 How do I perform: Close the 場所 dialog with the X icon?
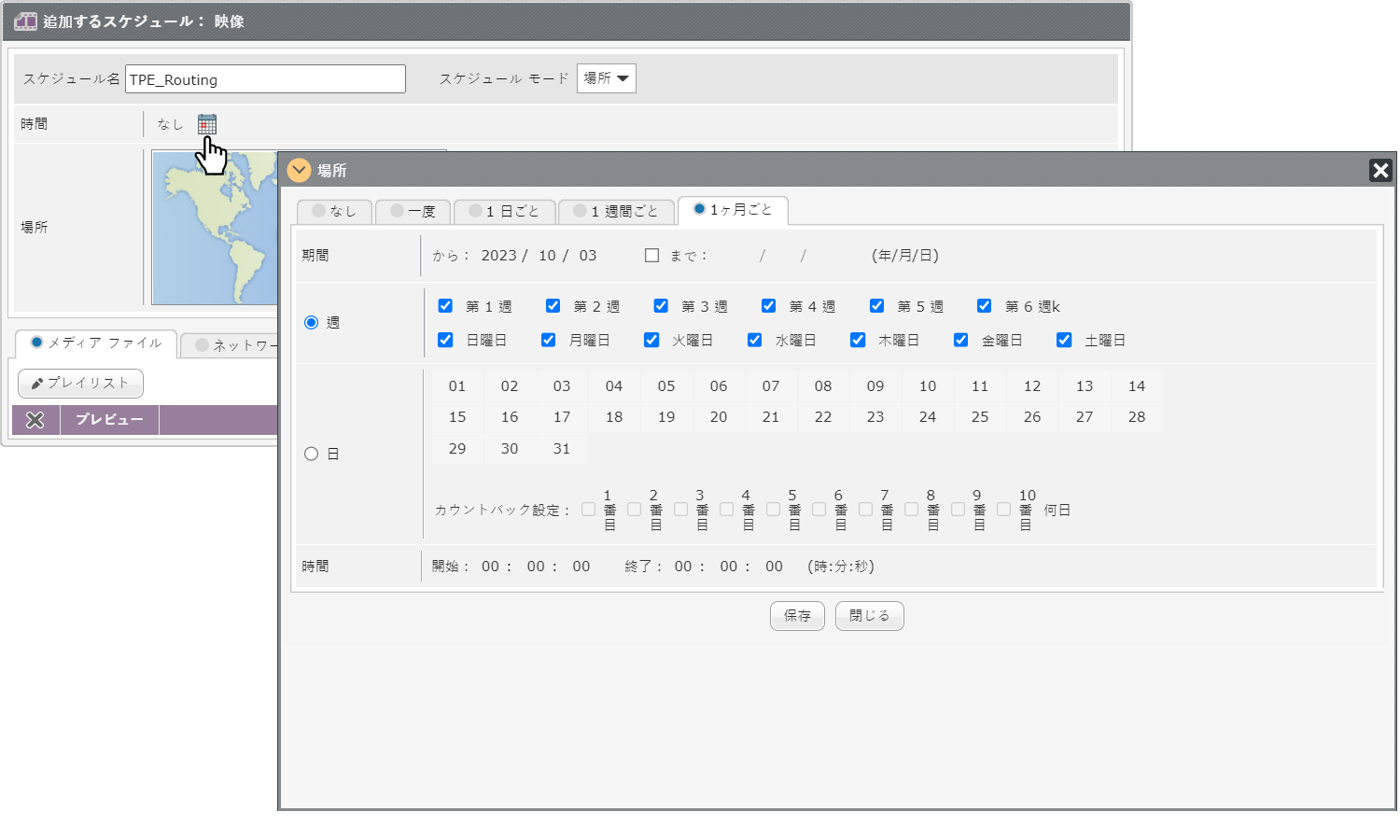(1379, 170)
